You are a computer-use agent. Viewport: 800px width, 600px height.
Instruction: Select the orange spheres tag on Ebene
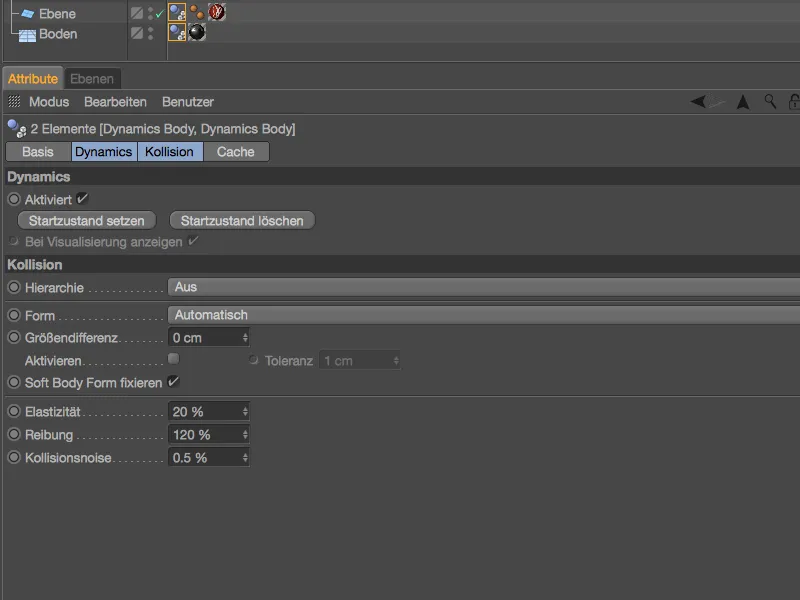click(197, 12)
